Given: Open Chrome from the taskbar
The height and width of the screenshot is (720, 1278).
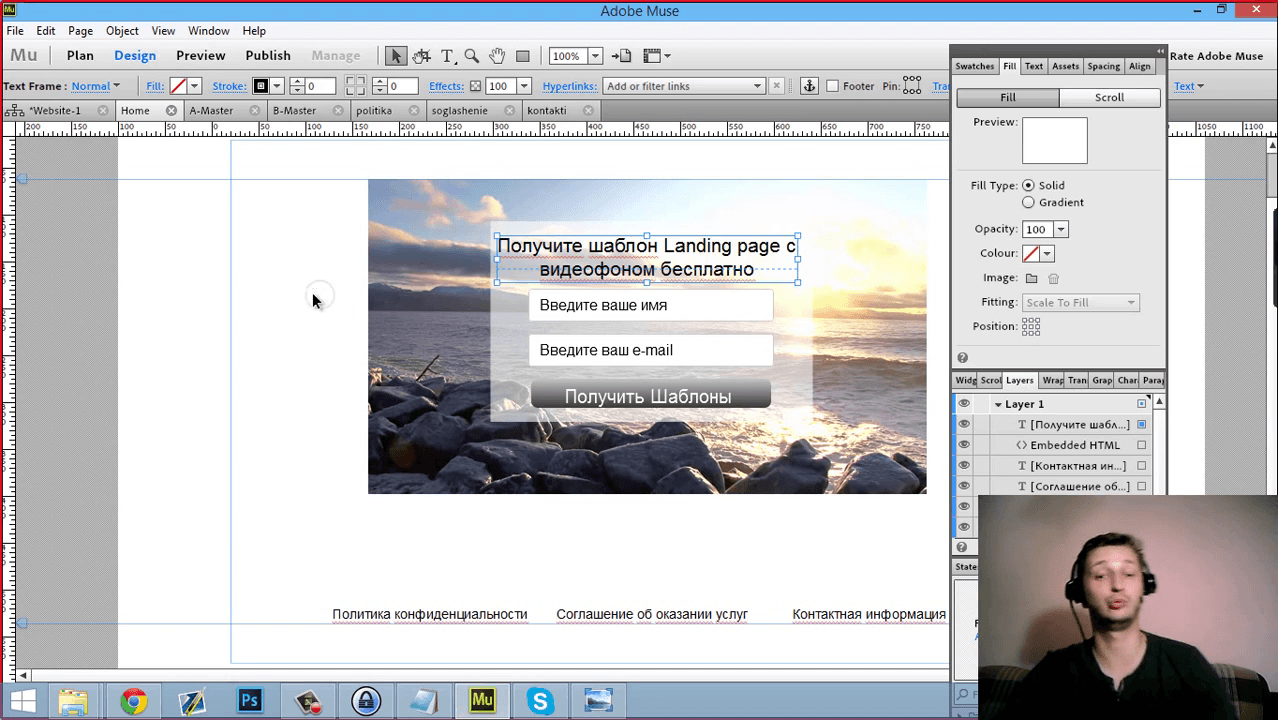Looking at the screenshot, I should [134, 701].
